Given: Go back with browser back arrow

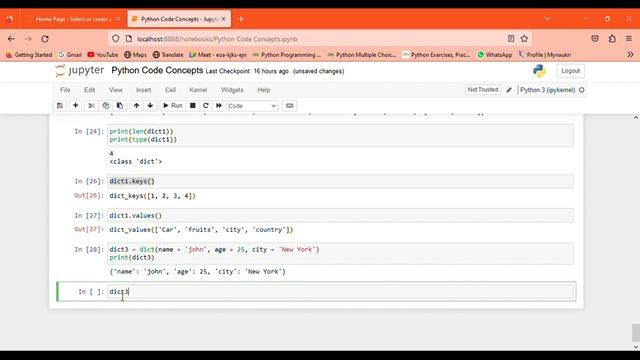Looking at the screenshot, I should coord(11,39).
